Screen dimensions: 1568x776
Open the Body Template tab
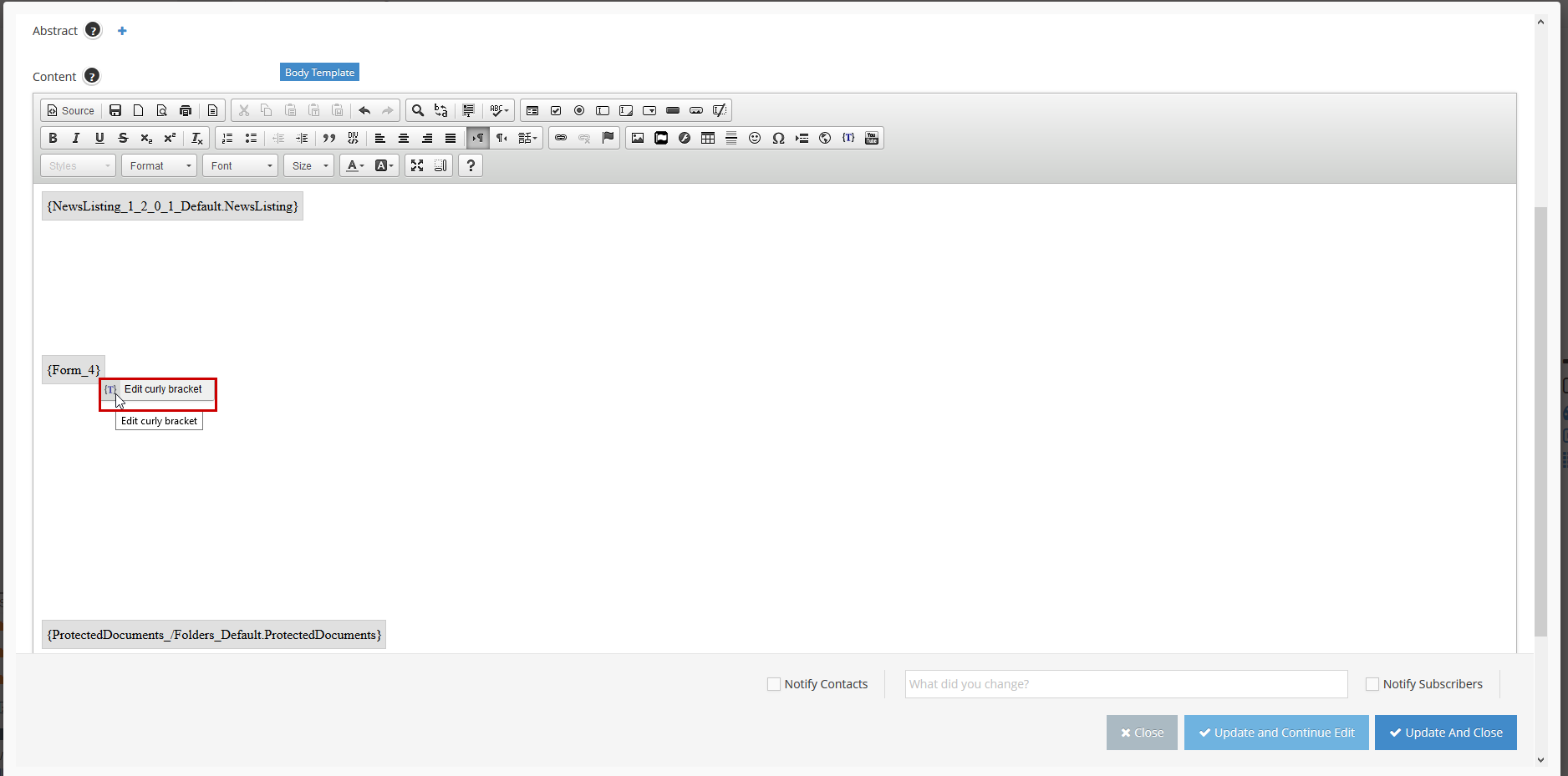point(319,72)
